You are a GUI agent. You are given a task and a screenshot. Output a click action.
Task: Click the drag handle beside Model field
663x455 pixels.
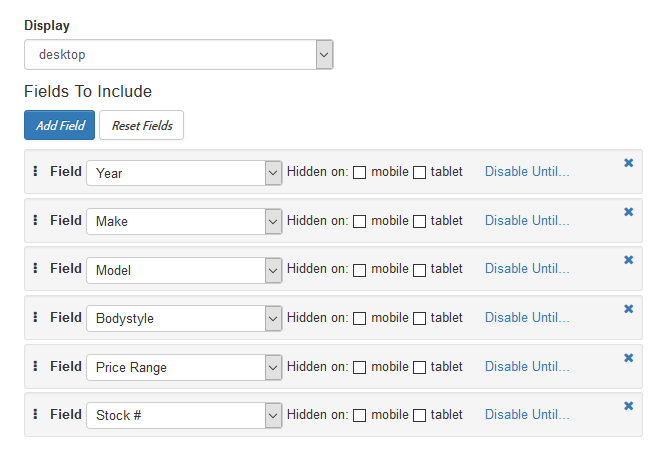(x=35, y=268)
